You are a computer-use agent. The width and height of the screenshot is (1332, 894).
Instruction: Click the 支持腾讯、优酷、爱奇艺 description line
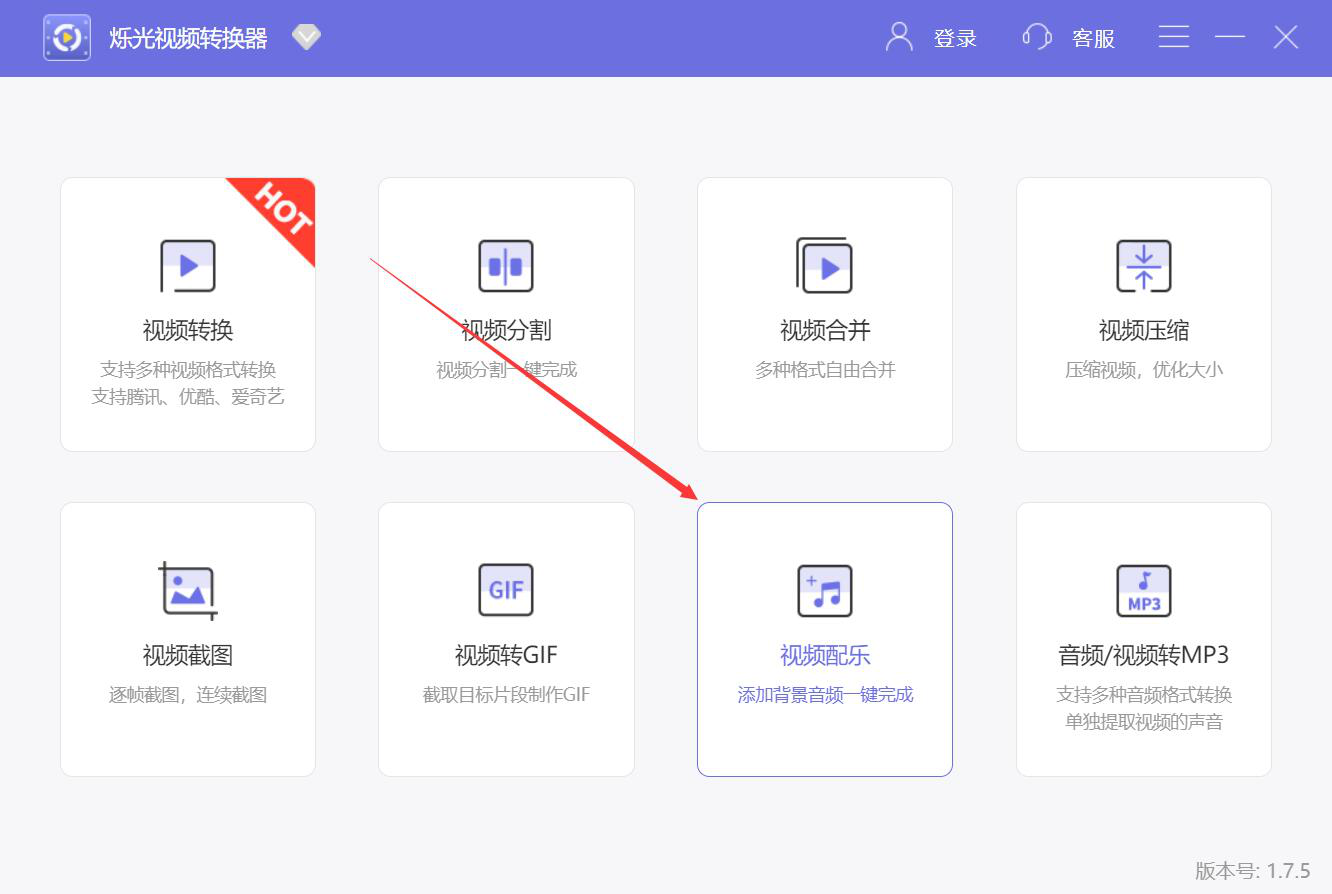point(188,397)
